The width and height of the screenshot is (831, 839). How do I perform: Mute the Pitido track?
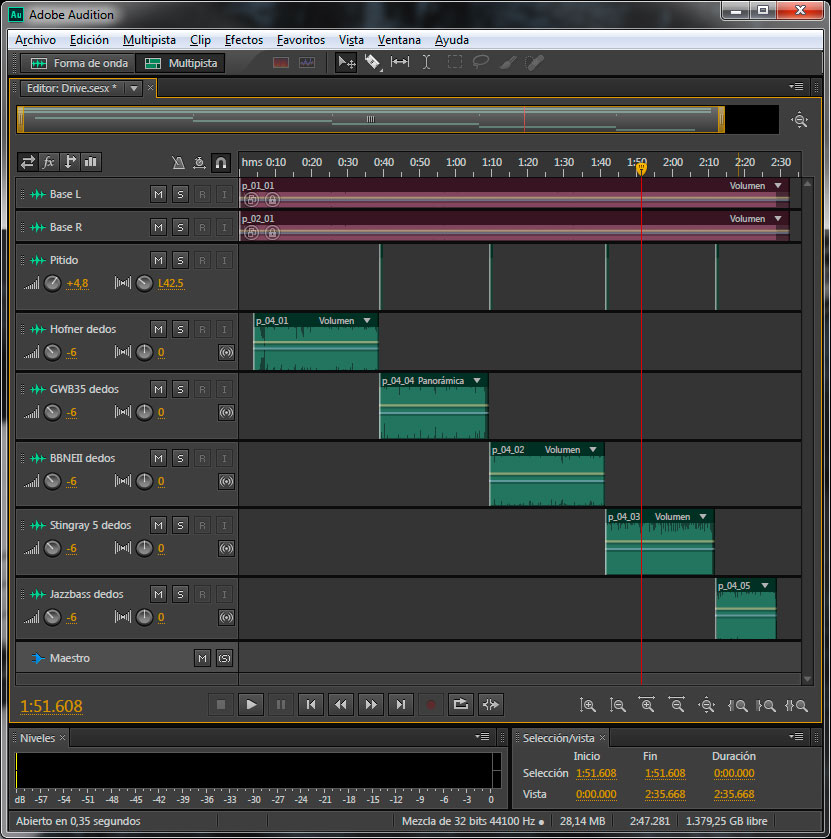pyautogui.click(x=158, y=261)
